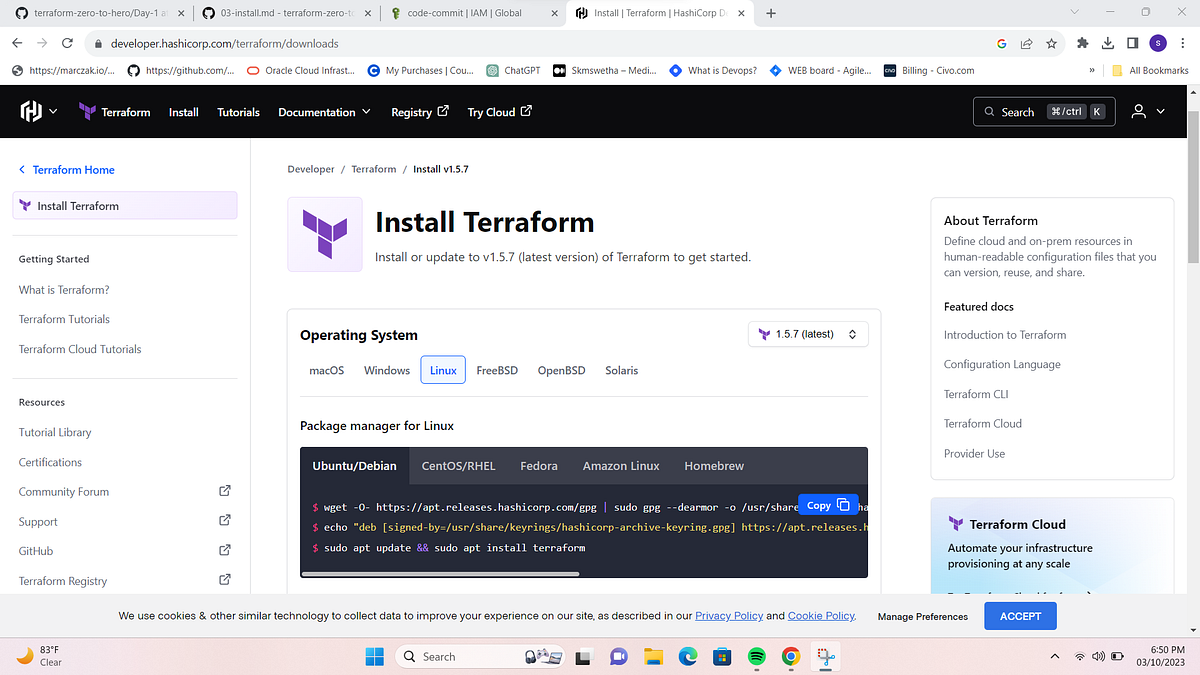
Task: Switch to the CentOS/RHEL package tab
Action: (x=458, y=466)
